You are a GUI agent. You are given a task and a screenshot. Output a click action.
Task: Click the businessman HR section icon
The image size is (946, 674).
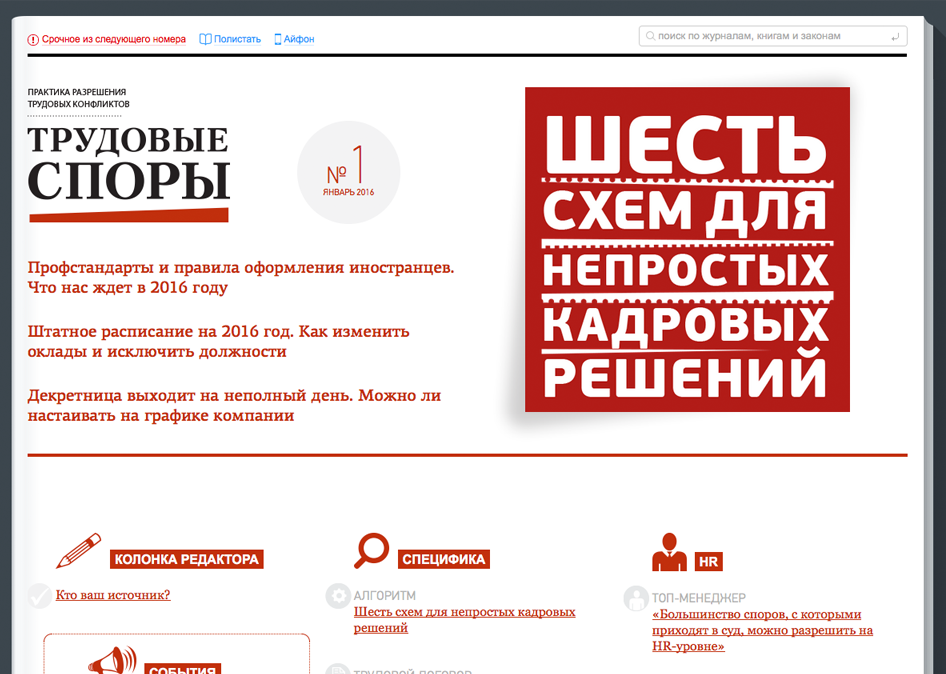669,552
